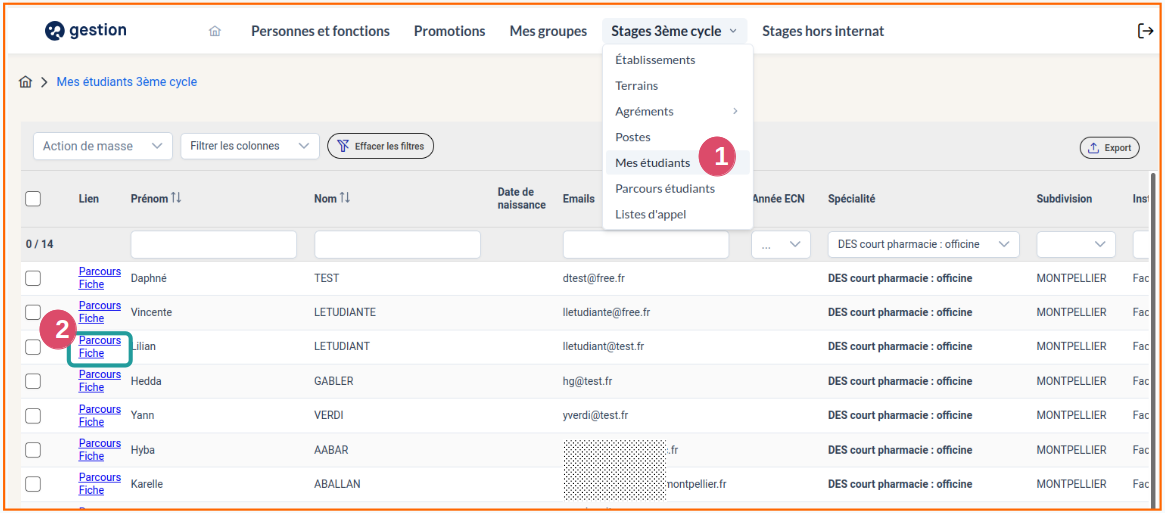Image resolution: width=1165 pixels, height=513 pixels.
Task: Expand the Agréments submenu arrow
Action: click(736, 112)
